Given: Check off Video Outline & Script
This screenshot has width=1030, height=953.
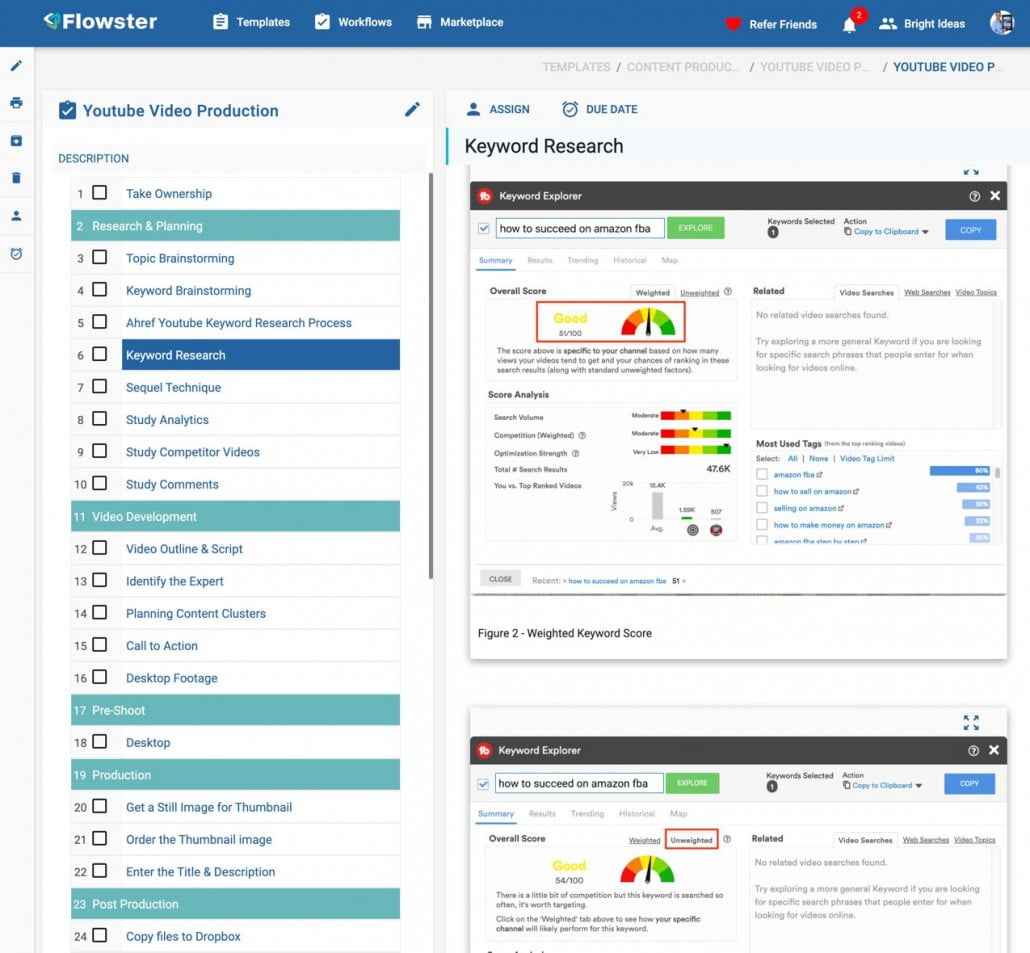Looking at the screenshot, I should tap(100, 548).
